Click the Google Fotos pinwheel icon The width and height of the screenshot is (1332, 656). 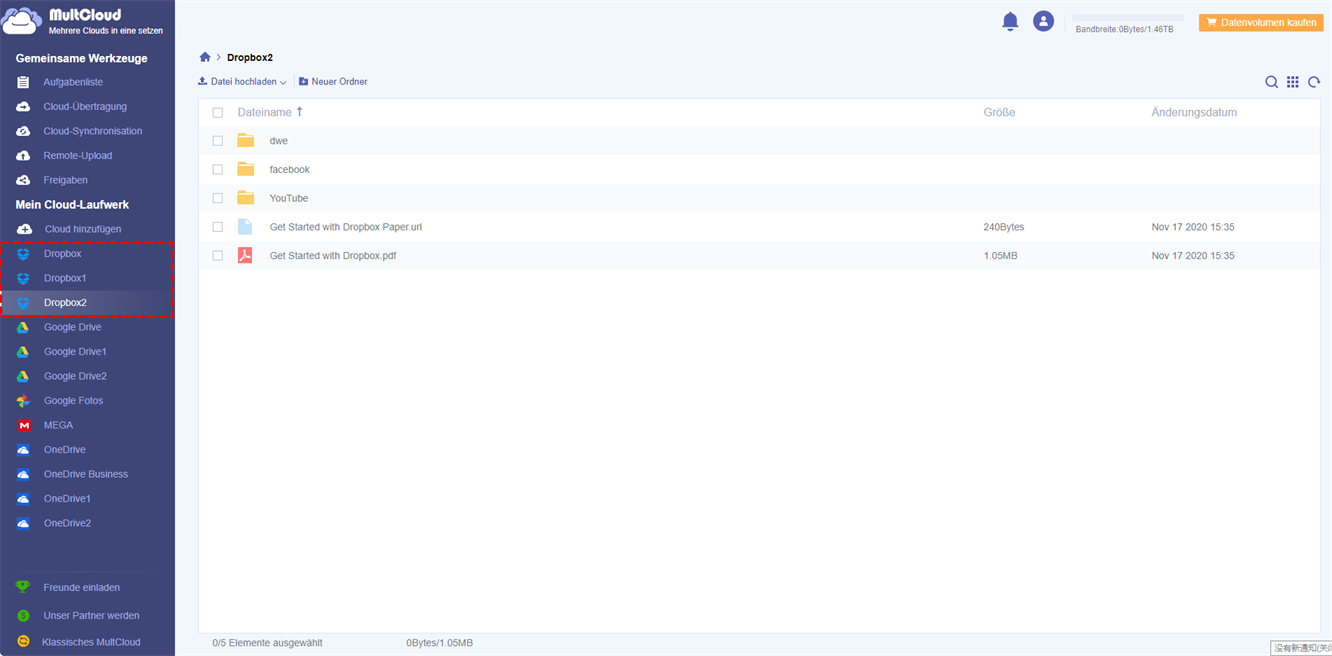point(23,401)
